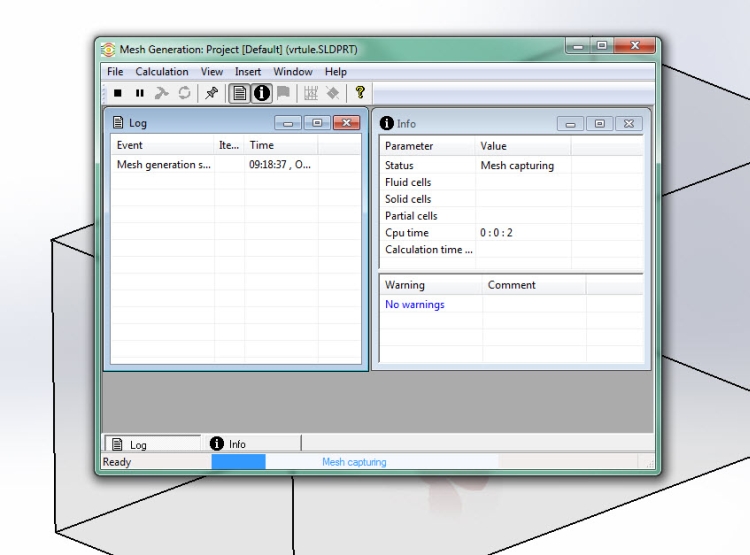Maximize the Mesh Generation main window
This screenshot has width=750, height=555.
click(x=602, y=45)
